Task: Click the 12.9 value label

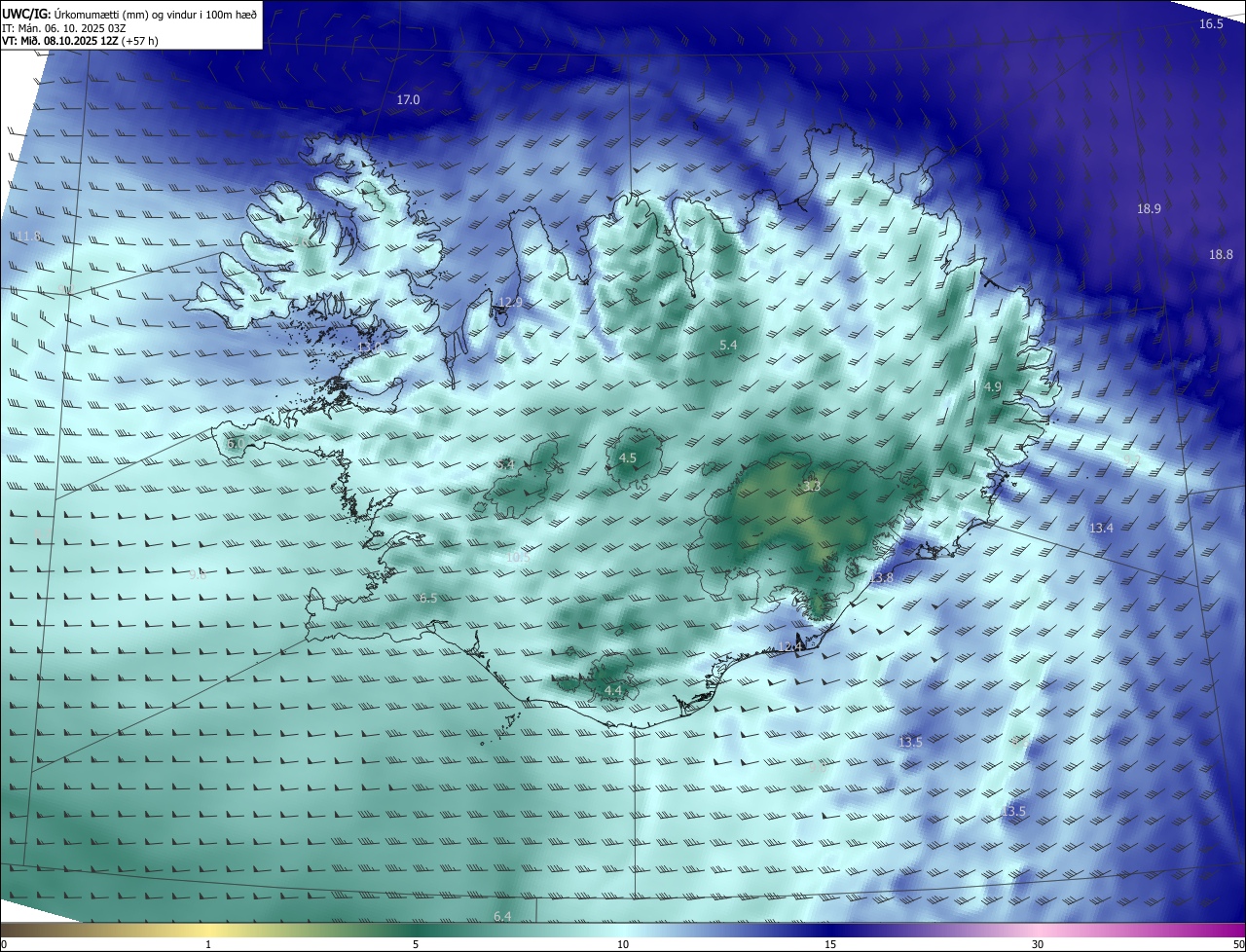Action: [x=510, y=303]
